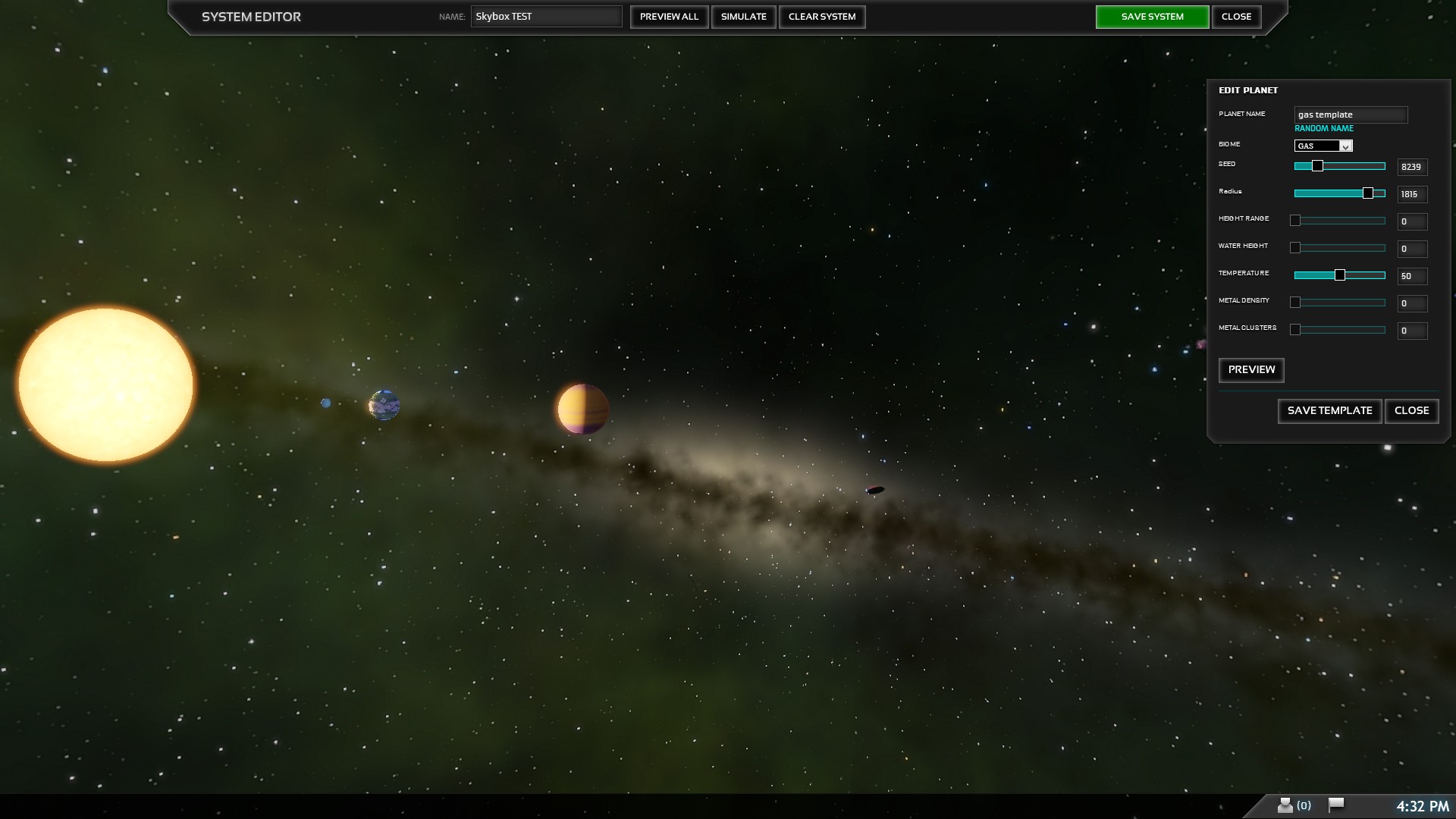Click the SAVE SYSTEM button
The image size is (1456, 819).
(1152, 17)
